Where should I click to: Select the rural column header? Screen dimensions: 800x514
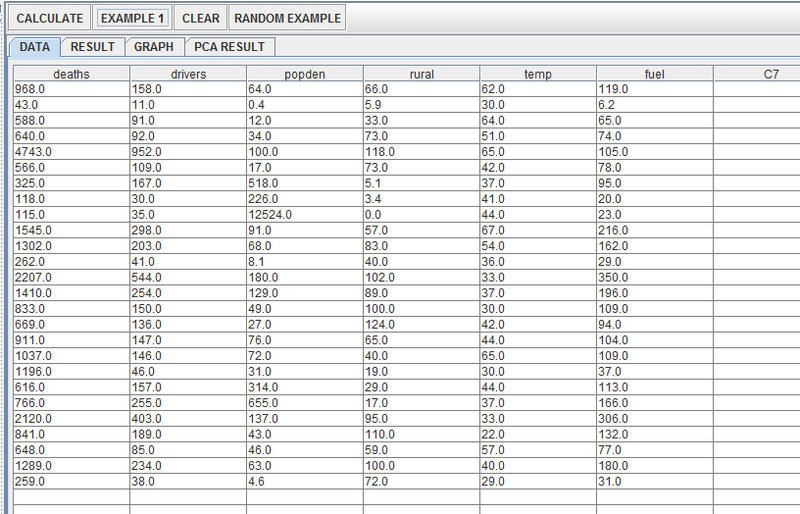click(x=421, y=74)
